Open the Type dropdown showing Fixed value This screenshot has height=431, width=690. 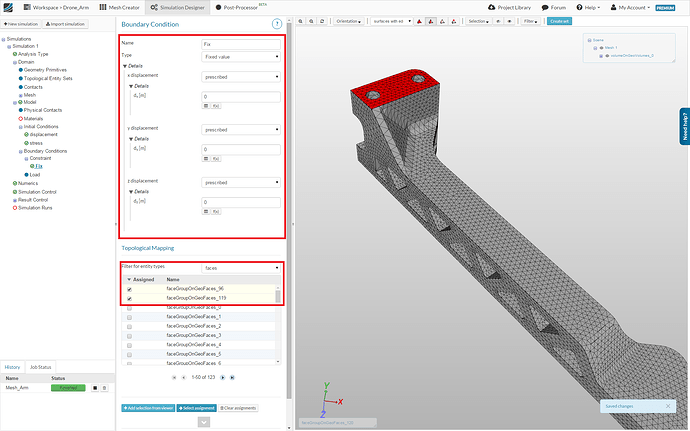239,59
